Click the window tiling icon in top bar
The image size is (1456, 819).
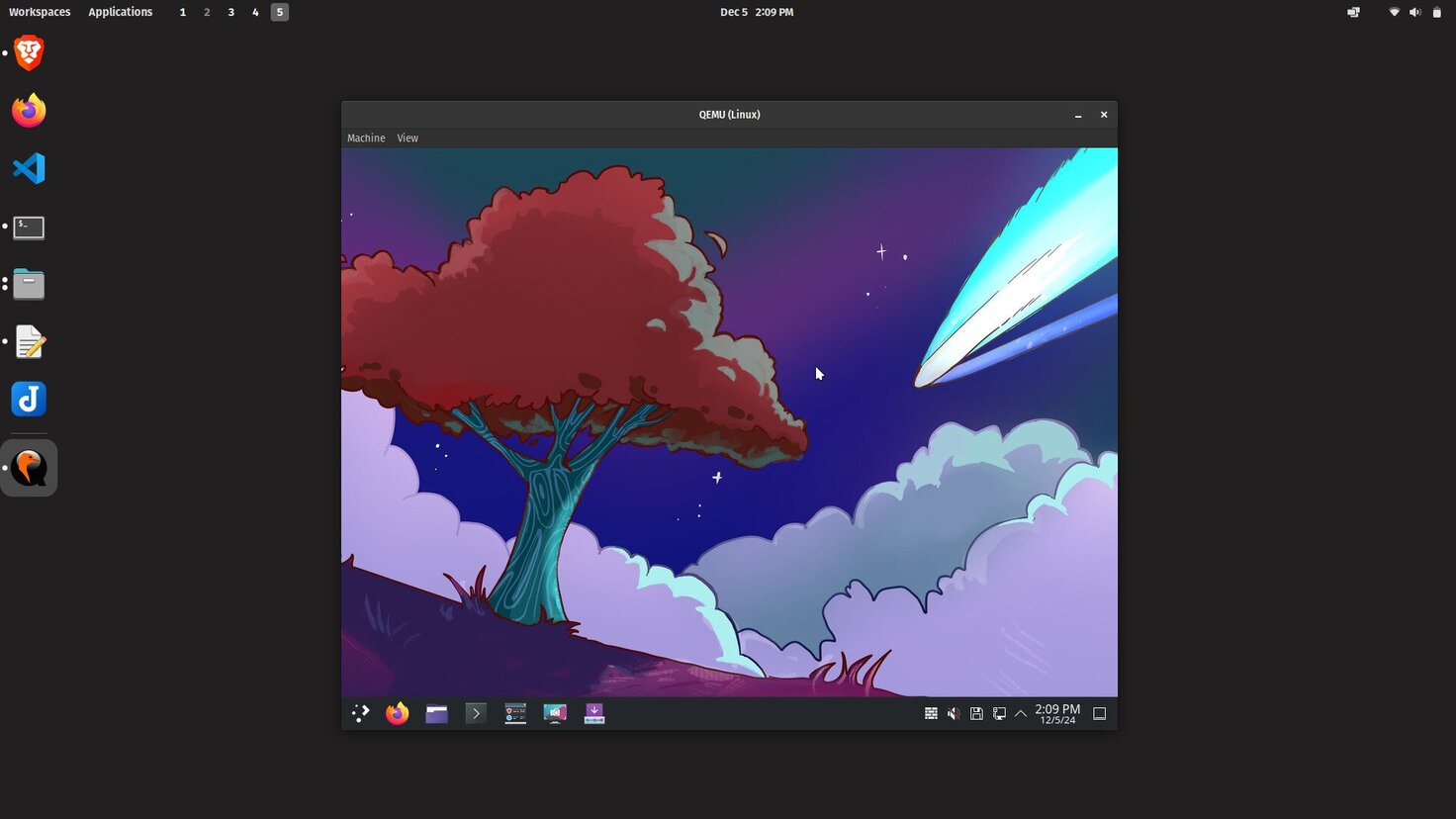[1353, 12]
